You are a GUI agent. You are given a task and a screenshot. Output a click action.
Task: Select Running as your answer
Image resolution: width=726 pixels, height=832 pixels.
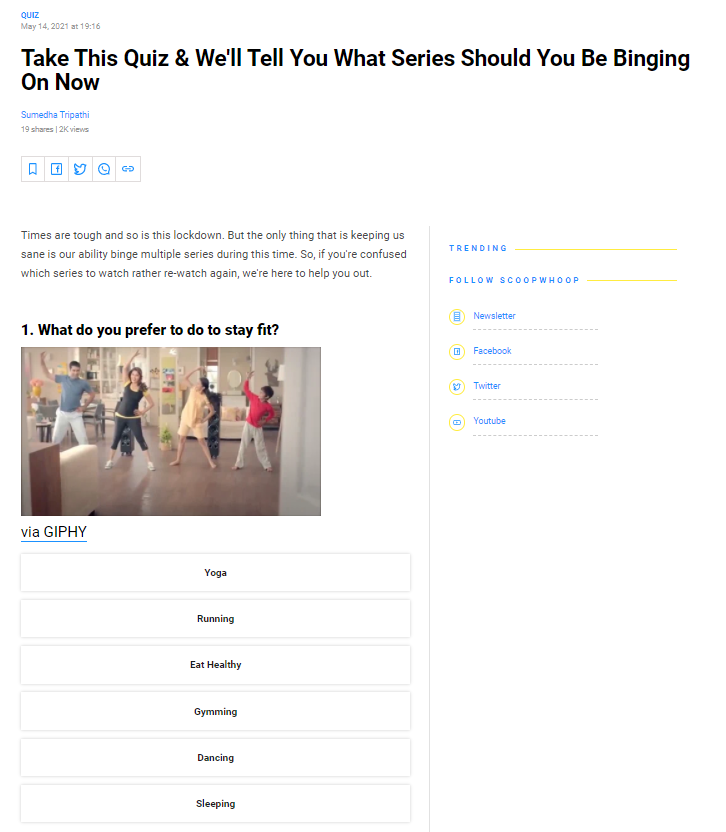pos(215,619)
